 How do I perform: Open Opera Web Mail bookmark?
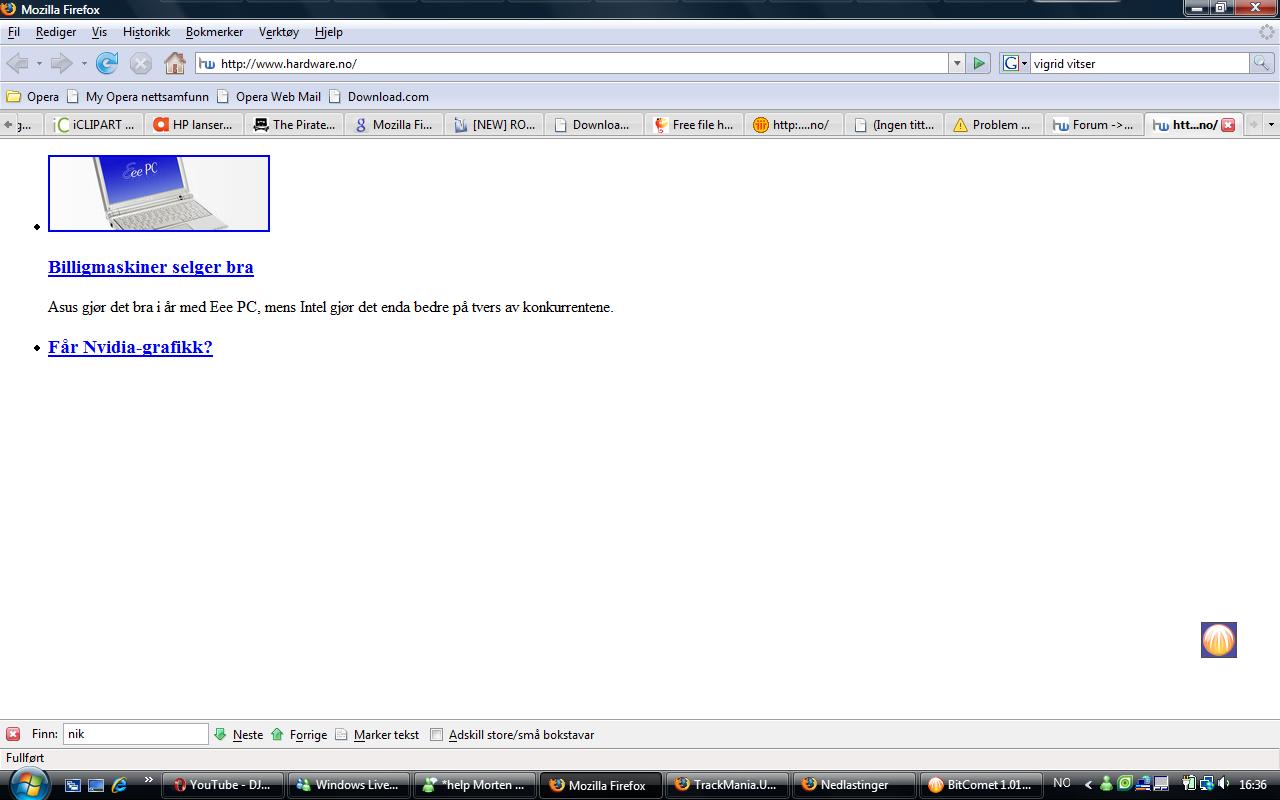[x=269, y=97]
